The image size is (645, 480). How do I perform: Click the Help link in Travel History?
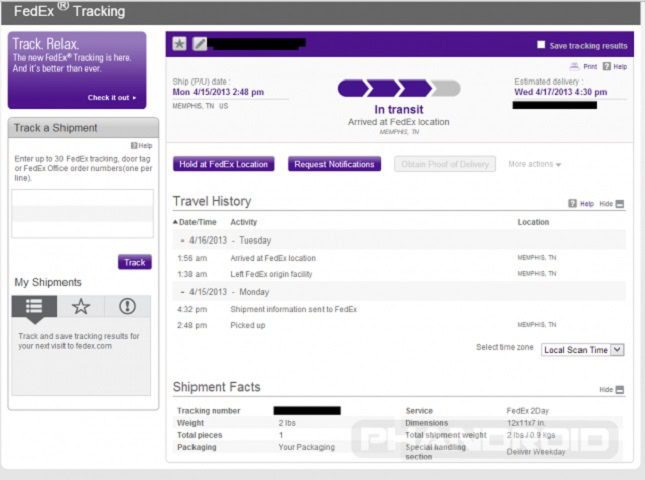(x=587, y=204)
